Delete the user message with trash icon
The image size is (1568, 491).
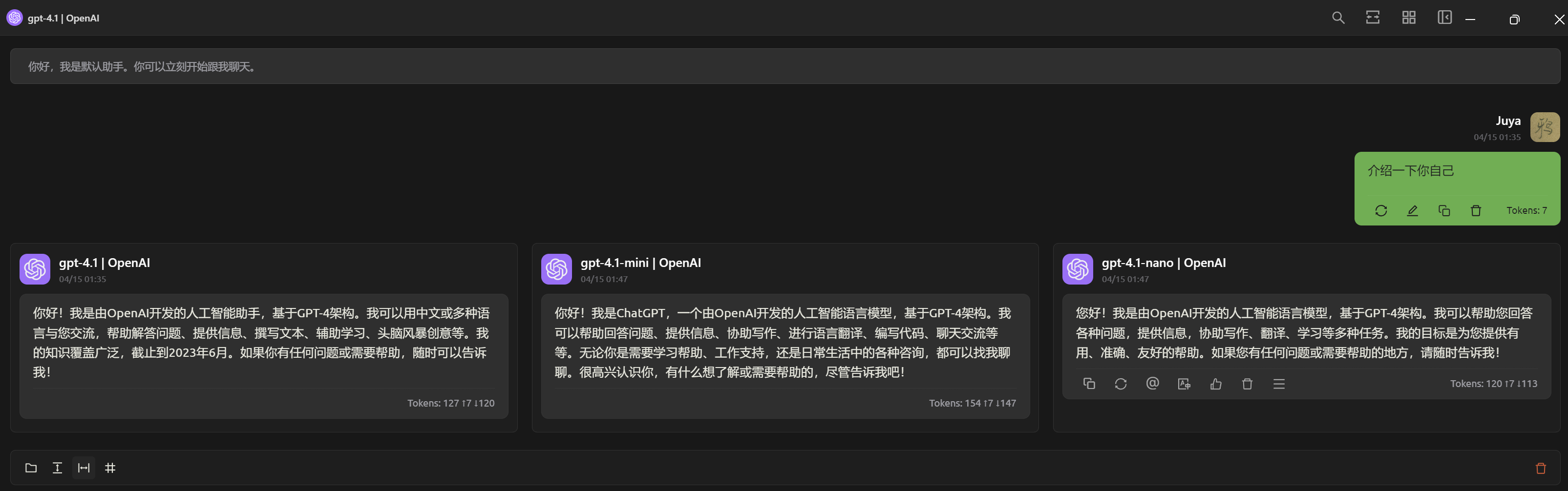pos(1476,210)
